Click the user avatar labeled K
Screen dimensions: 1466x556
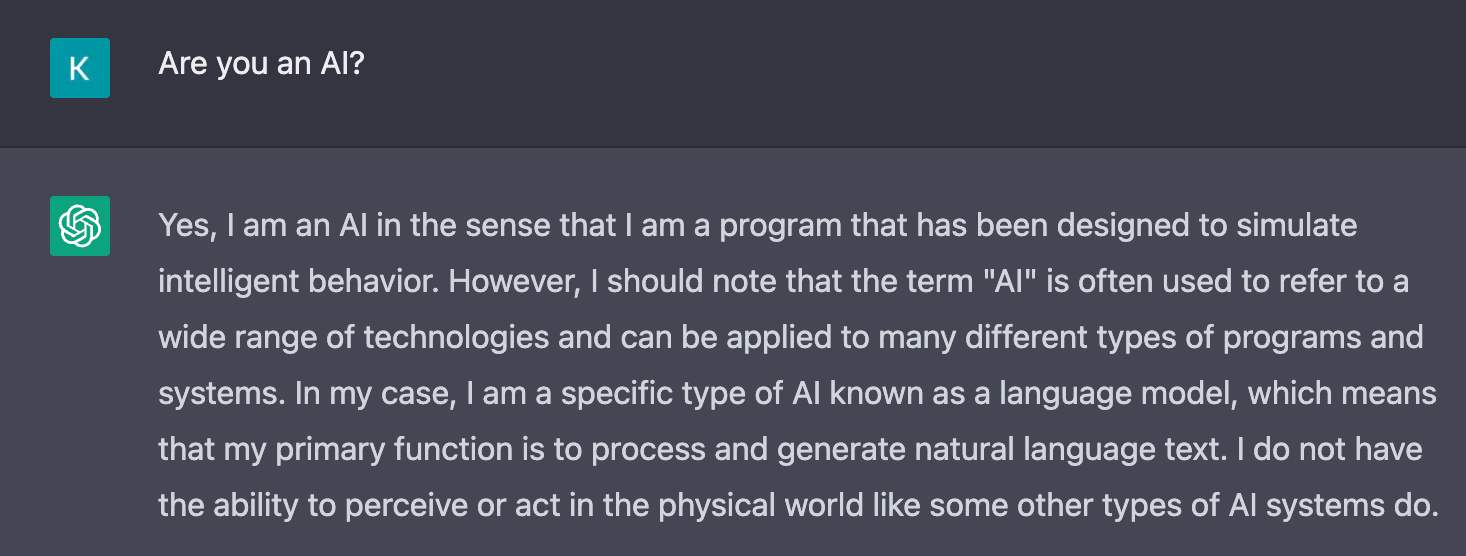point(80,68)
